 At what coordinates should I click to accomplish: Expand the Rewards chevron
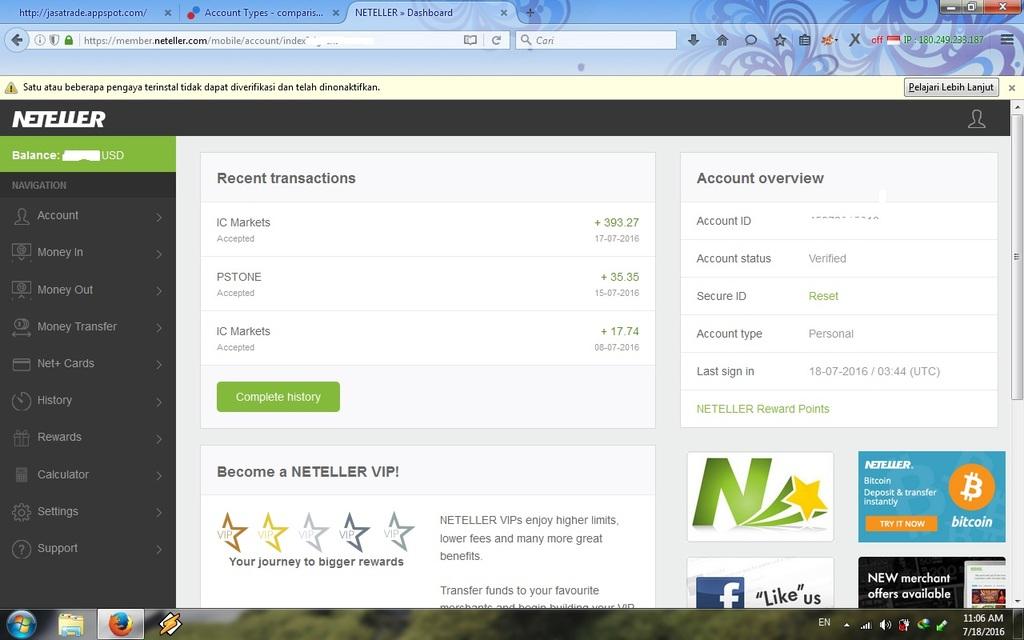[x=159, y=438]
